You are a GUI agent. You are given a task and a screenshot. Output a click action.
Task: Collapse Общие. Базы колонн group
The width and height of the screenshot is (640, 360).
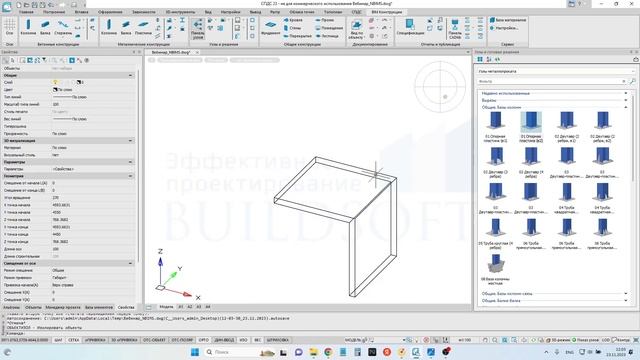[x=626, y=107]
